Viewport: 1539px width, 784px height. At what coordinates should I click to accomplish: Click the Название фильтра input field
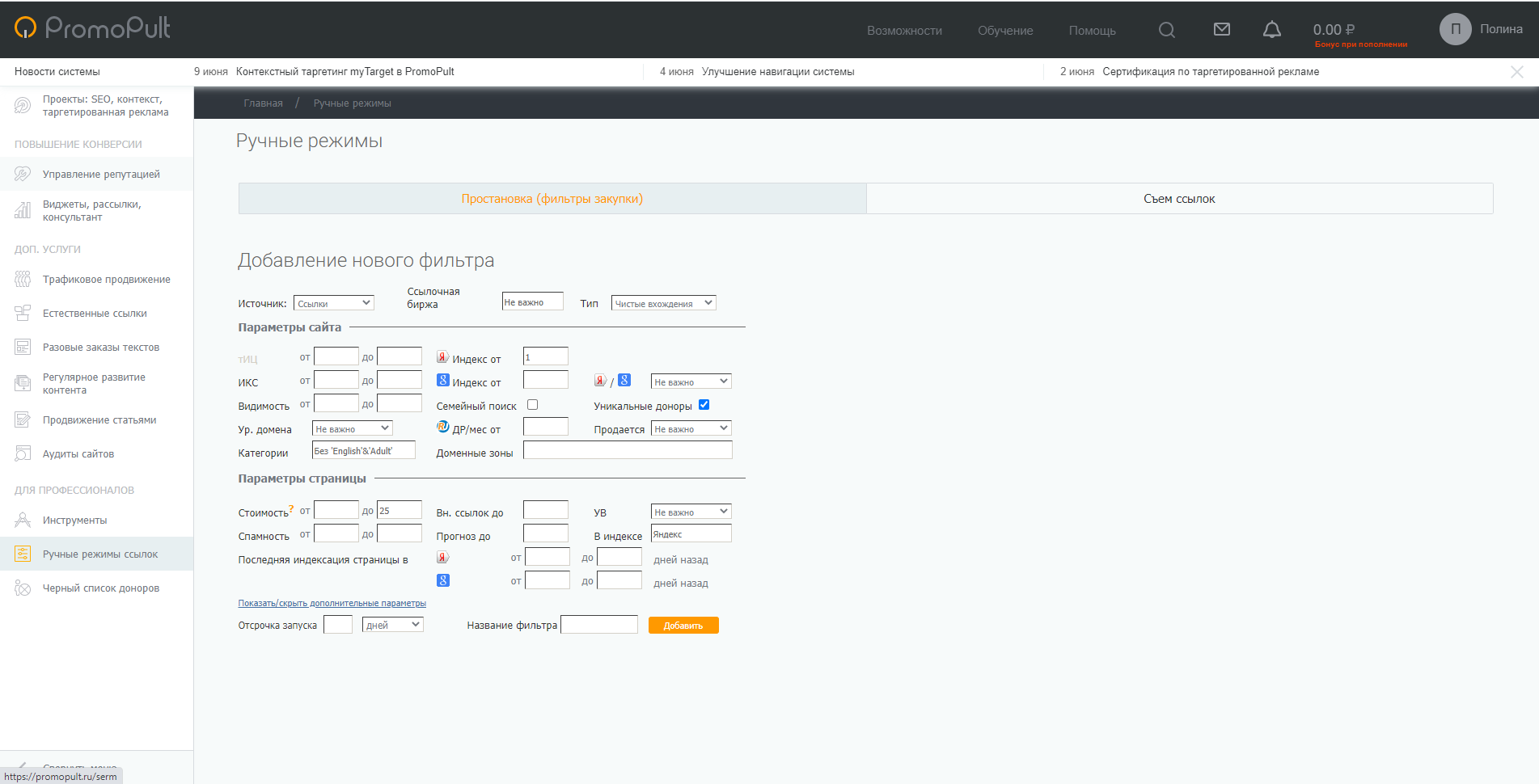[x=599, y=625]
